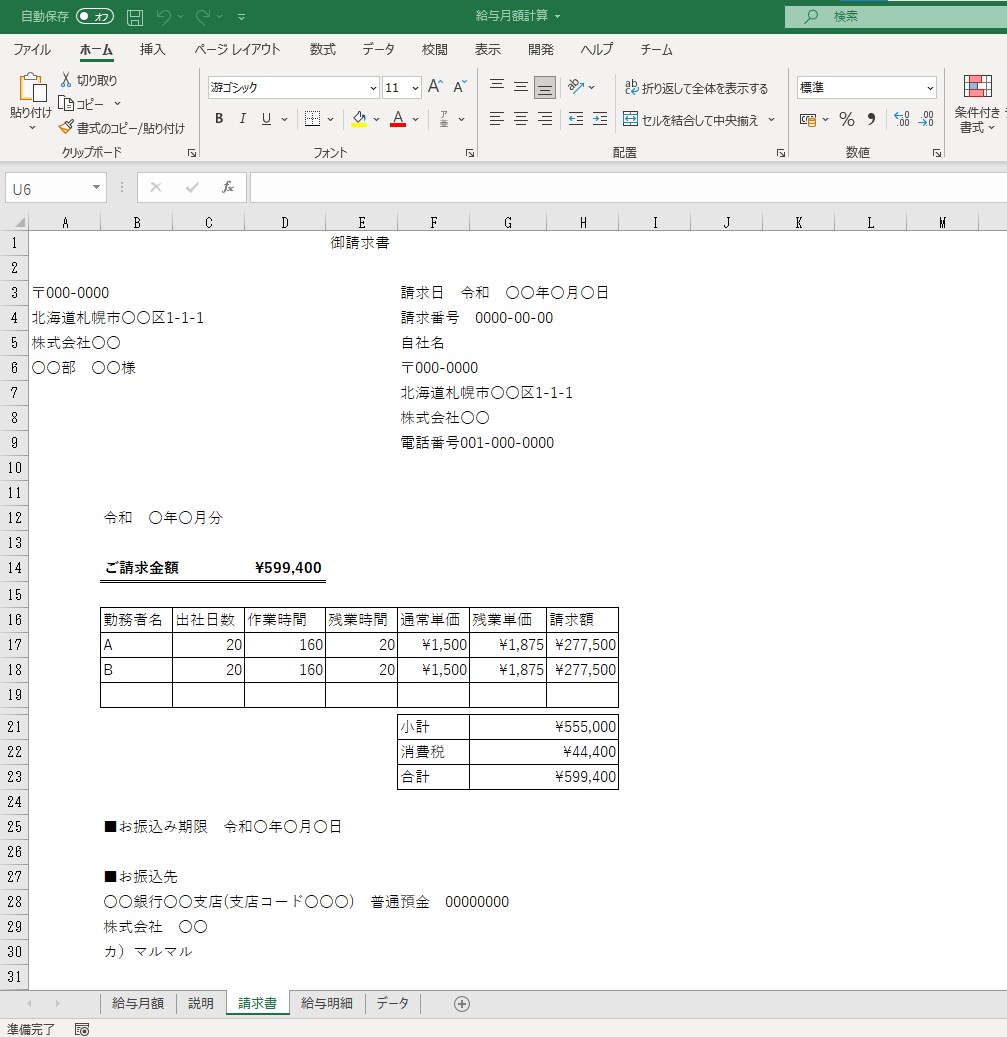This screenshot has height=1037, width=1007.
Task: Open the font color palette arrow
Action: 415,120
